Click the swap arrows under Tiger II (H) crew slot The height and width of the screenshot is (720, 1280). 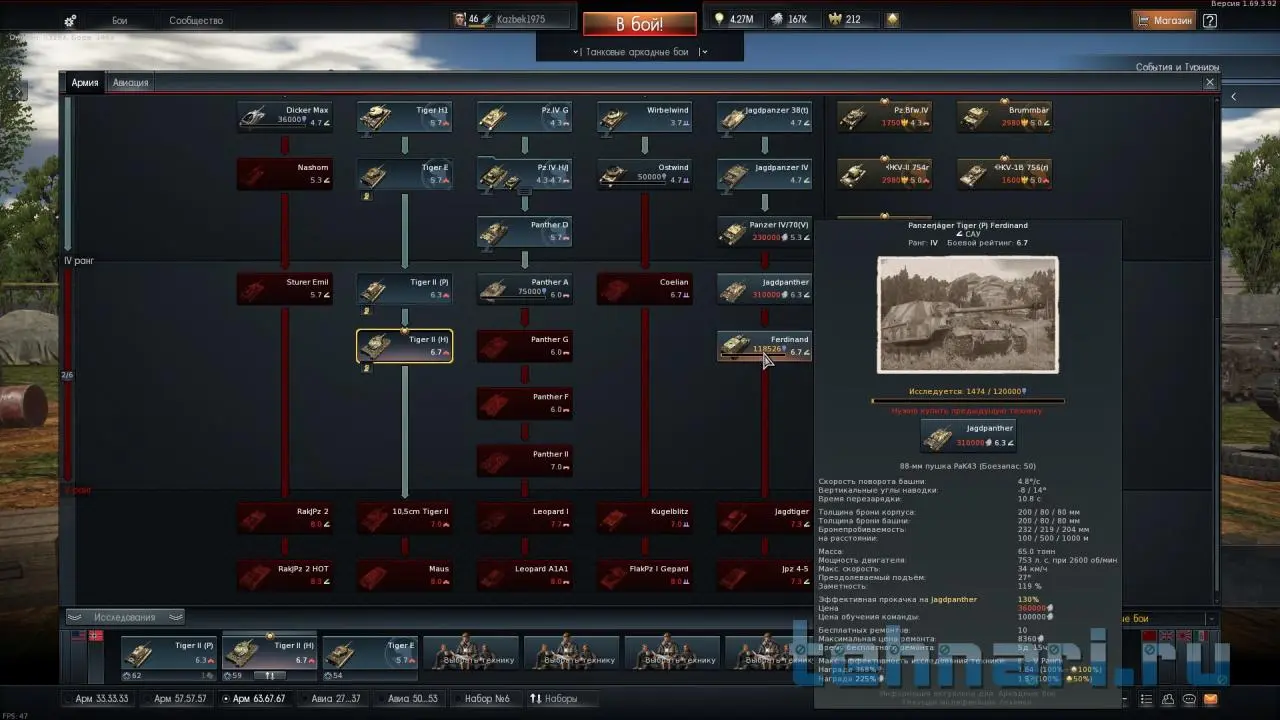coord(270,675)
